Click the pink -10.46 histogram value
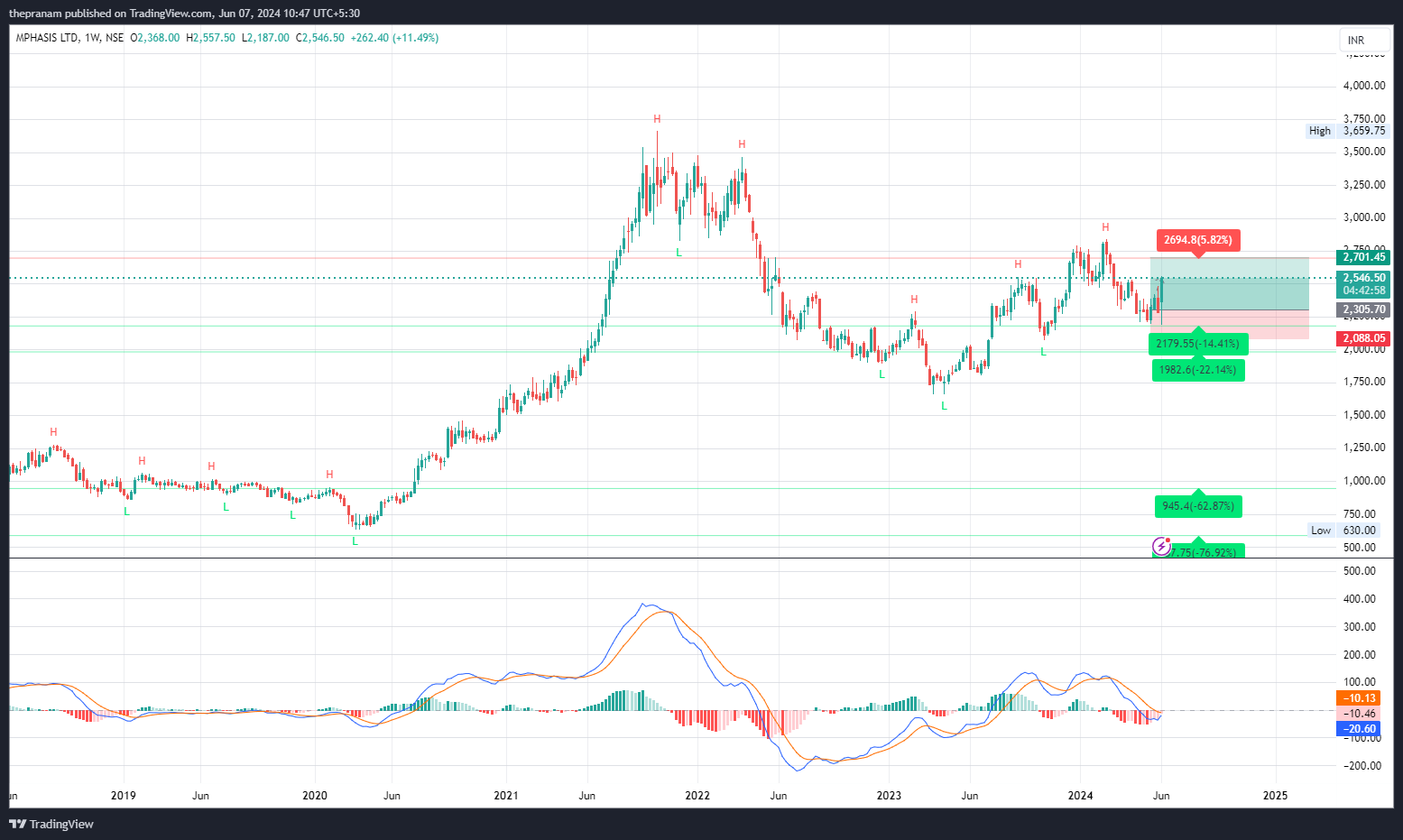This screenshot has height=840, width=1403. tap(1358, 714)
